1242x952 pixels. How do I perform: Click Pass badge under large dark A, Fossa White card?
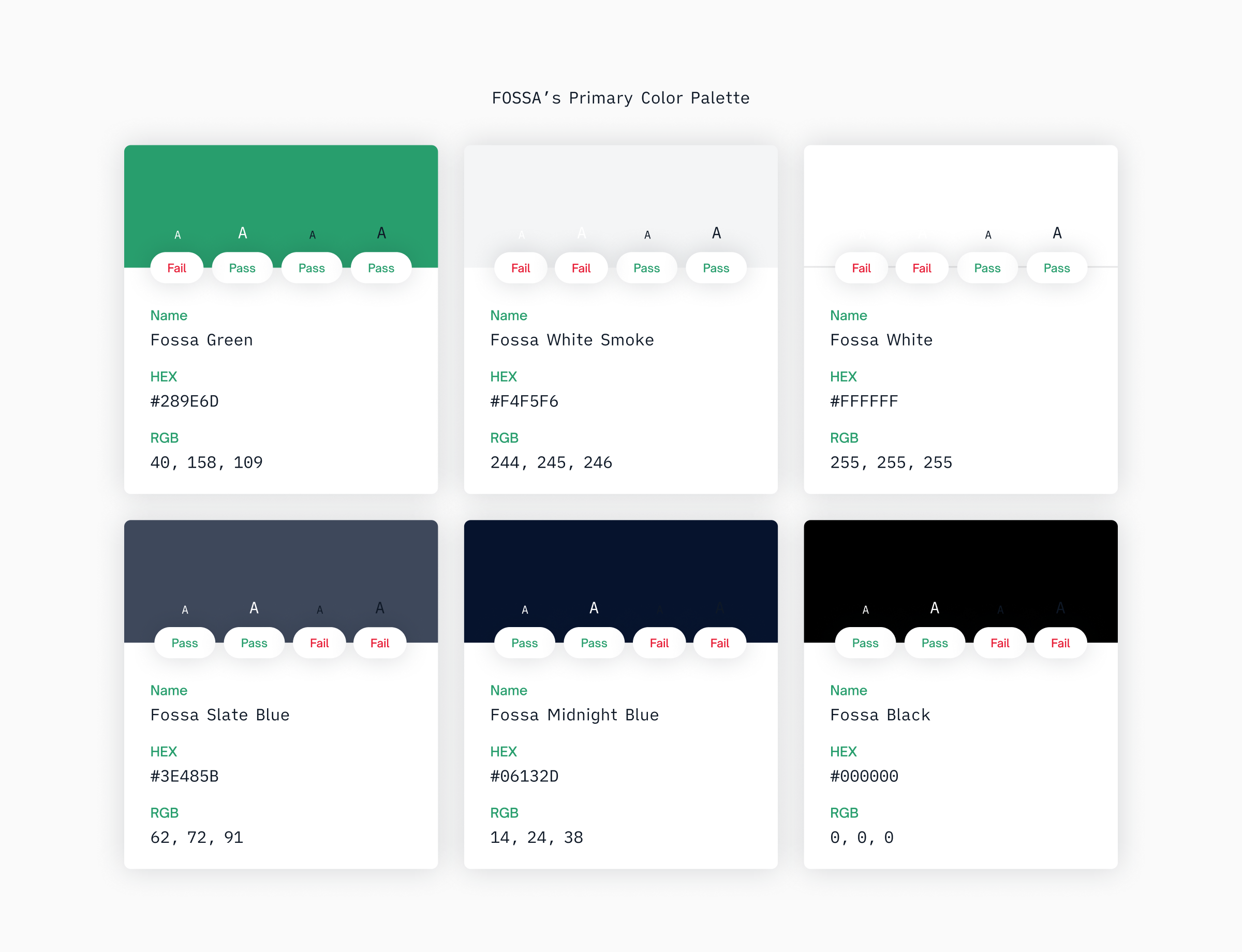tap(1057, 268)
